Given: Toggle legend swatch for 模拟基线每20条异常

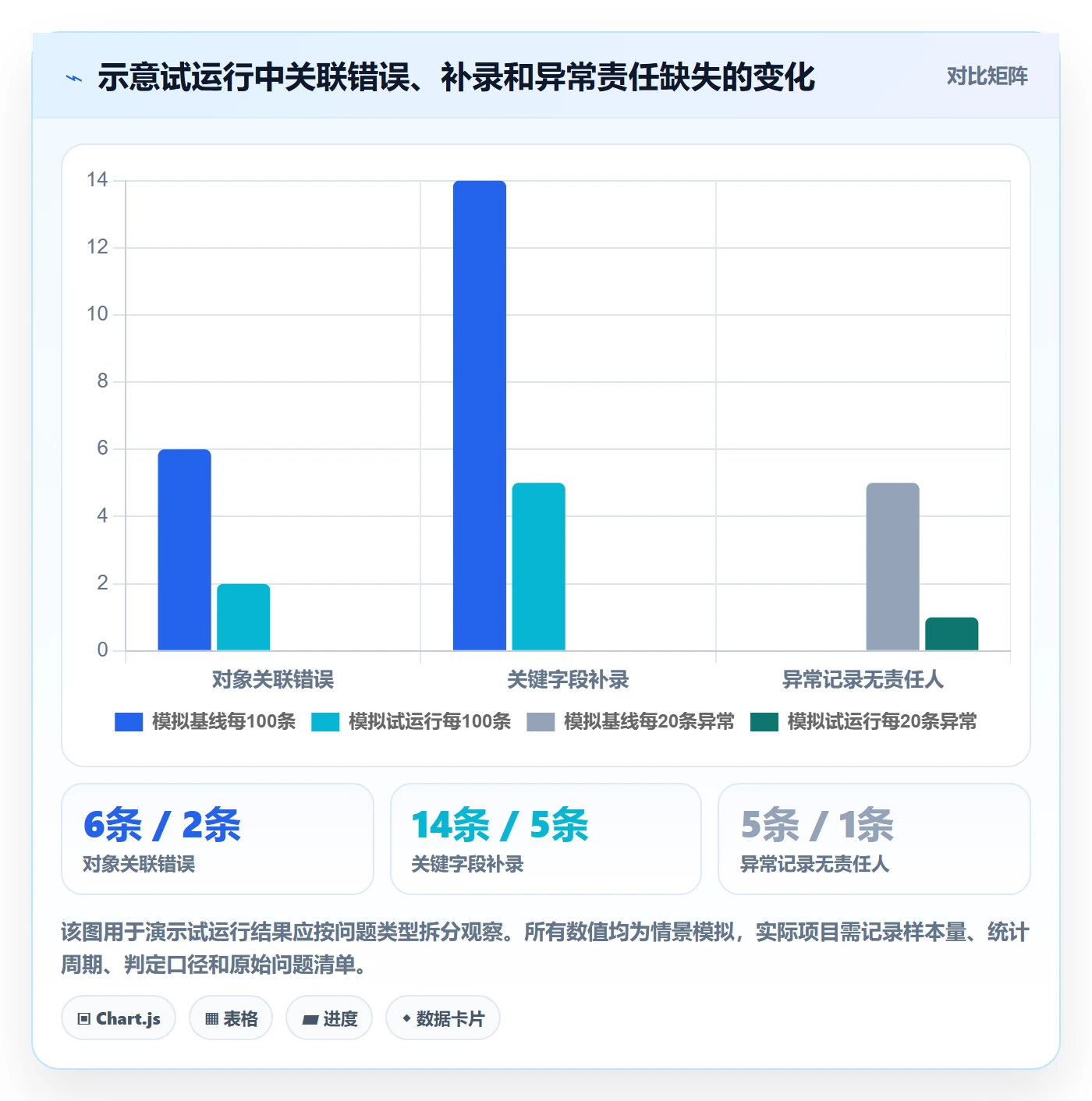Looking at the screenshot, I should pos(541,722).
